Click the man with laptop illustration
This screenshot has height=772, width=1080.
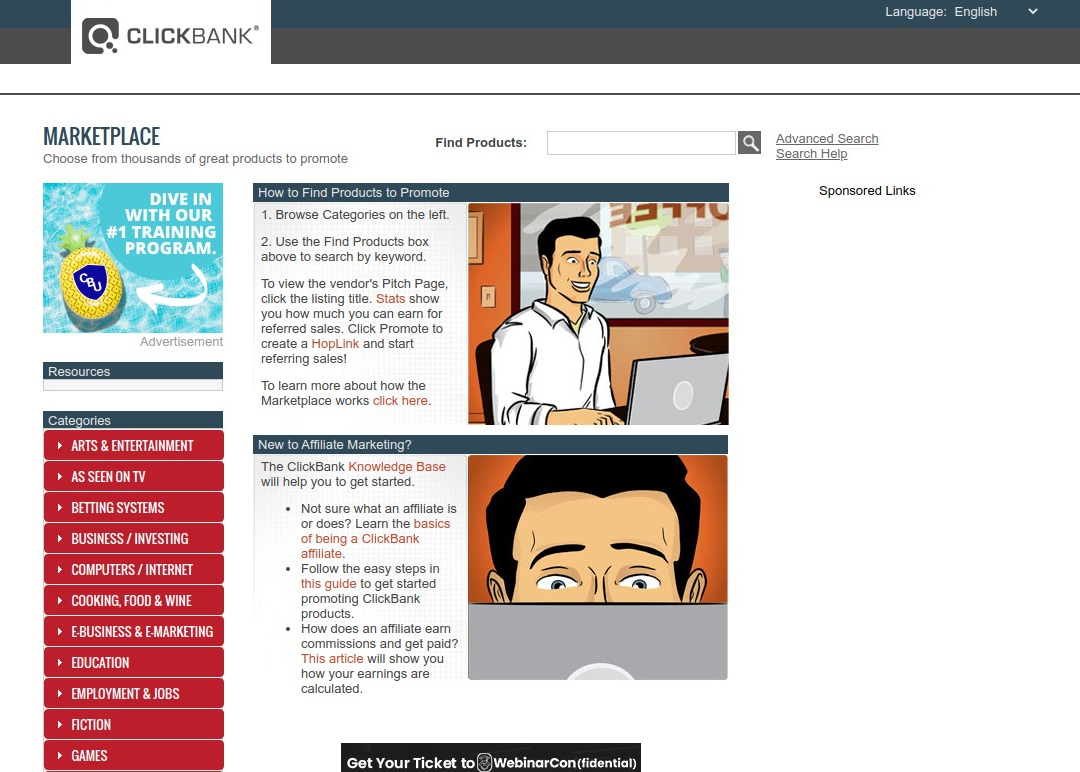598,313
